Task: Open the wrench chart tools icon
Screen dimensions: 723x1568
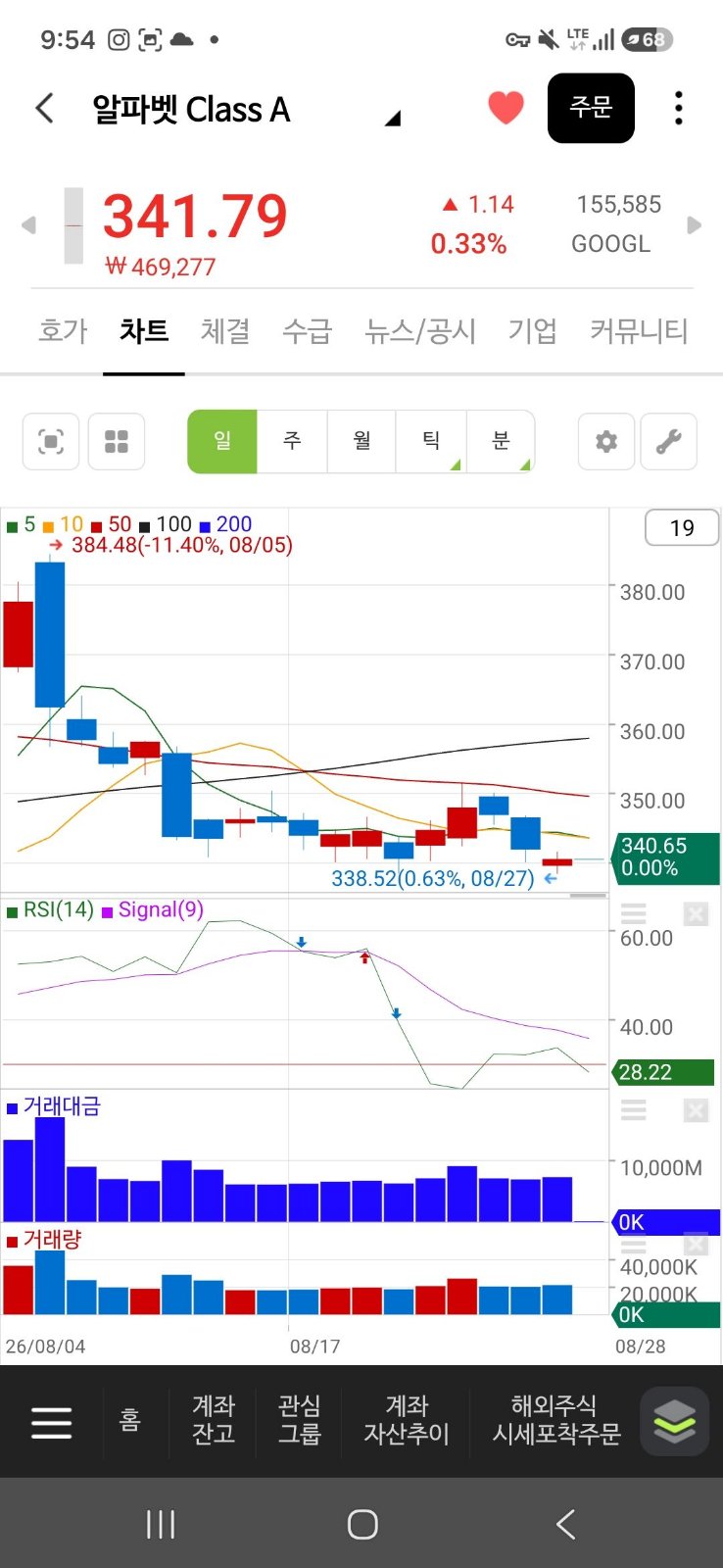Action: pos(669,442)
